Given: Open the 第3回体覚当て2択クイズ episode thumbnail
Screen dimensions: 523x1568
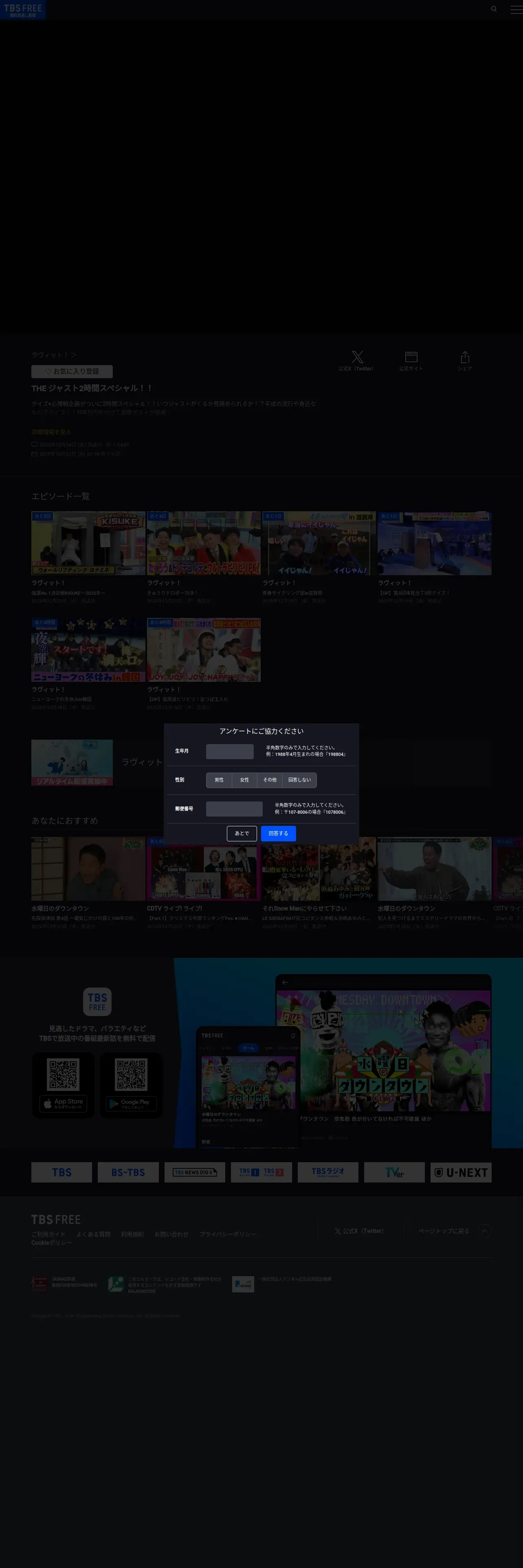Looking at the screenshot, I should click(434, 543).
